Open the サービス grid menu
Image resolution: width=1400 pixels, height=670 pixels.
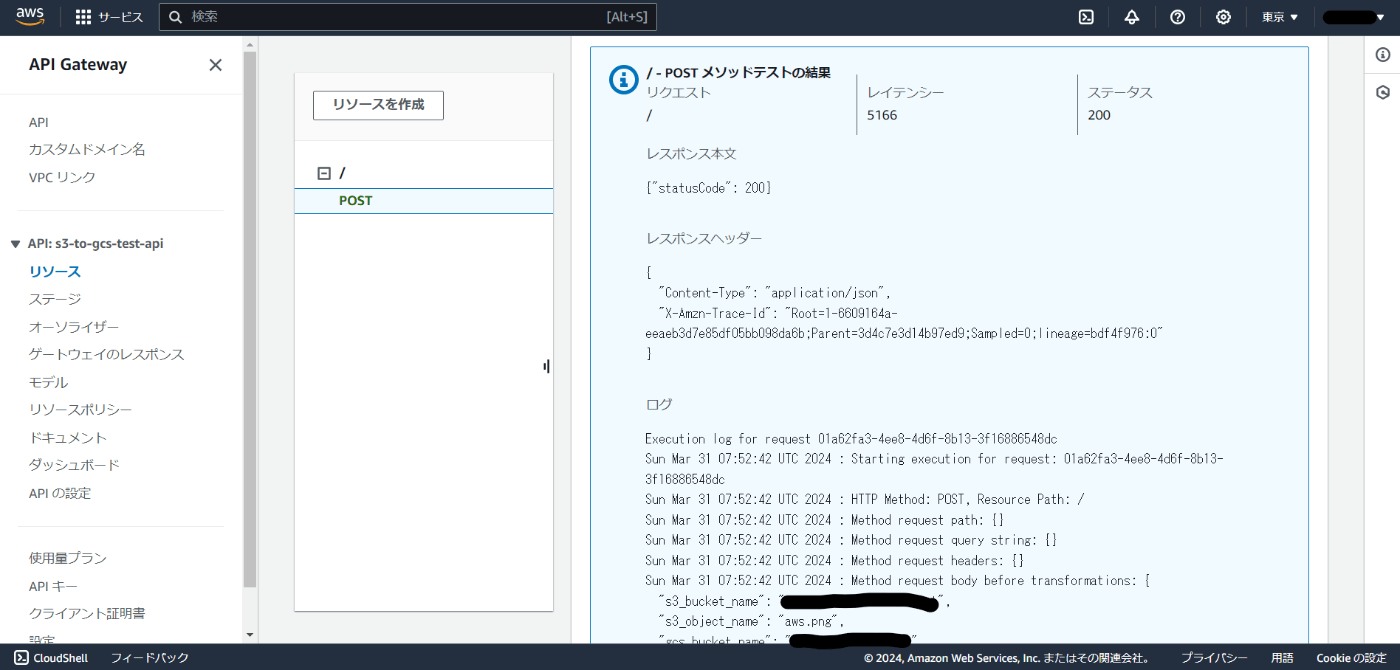click(x=109, y=17)
